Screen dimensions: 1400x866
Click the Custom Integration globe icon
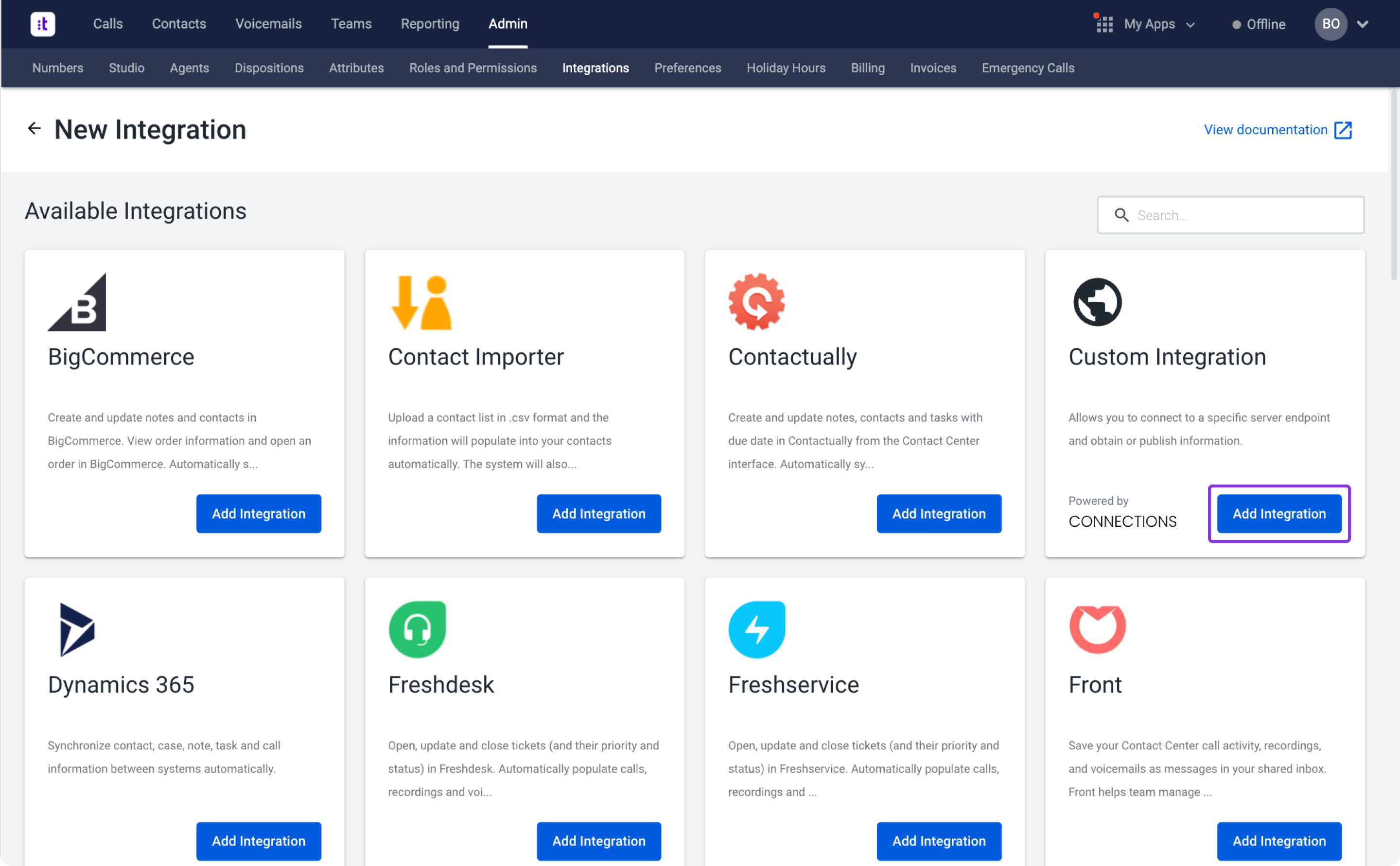(1097, 302)
